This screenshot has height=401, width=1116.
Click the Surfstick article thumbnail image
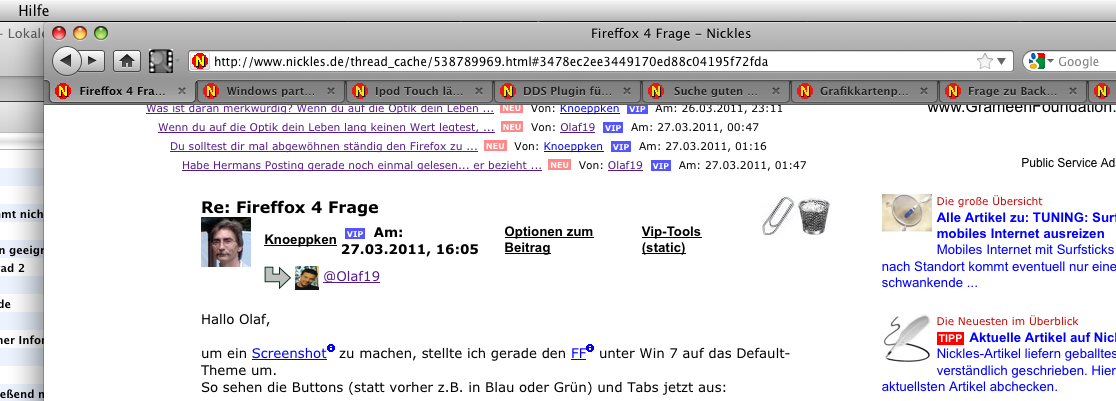coord(906,212)
